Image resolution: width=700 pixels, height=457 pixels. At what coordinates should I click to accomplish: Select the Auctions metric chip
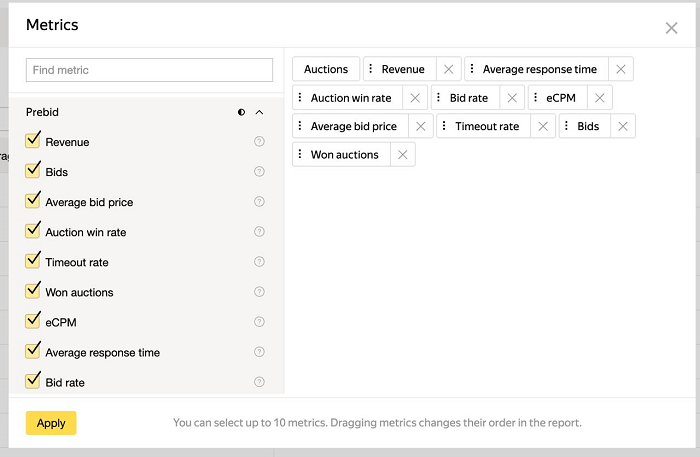[x=325, y=69]
